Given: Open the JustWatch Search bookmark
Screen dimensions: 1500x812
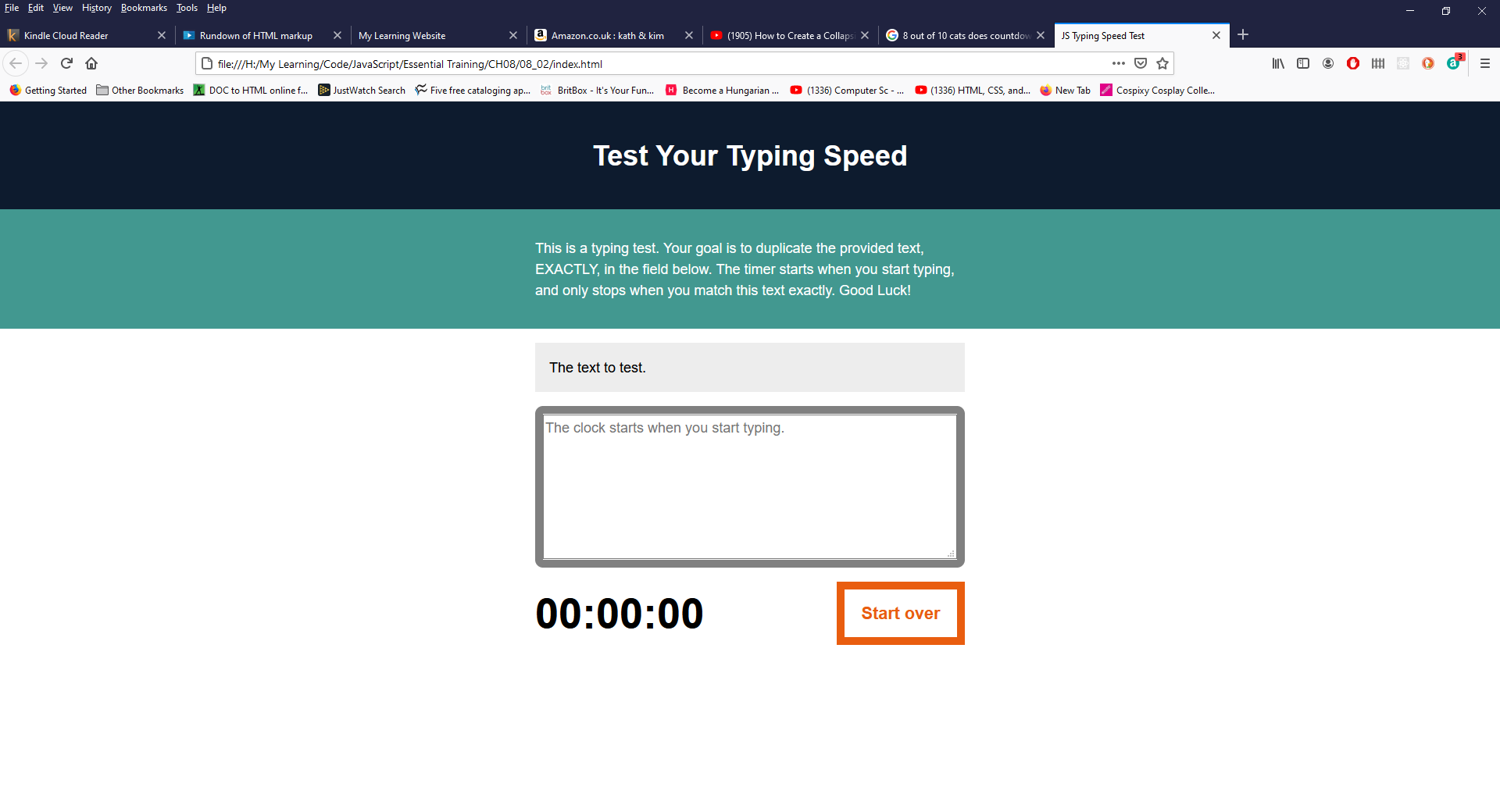Looking at the screenshot, I should click(362, 90).
